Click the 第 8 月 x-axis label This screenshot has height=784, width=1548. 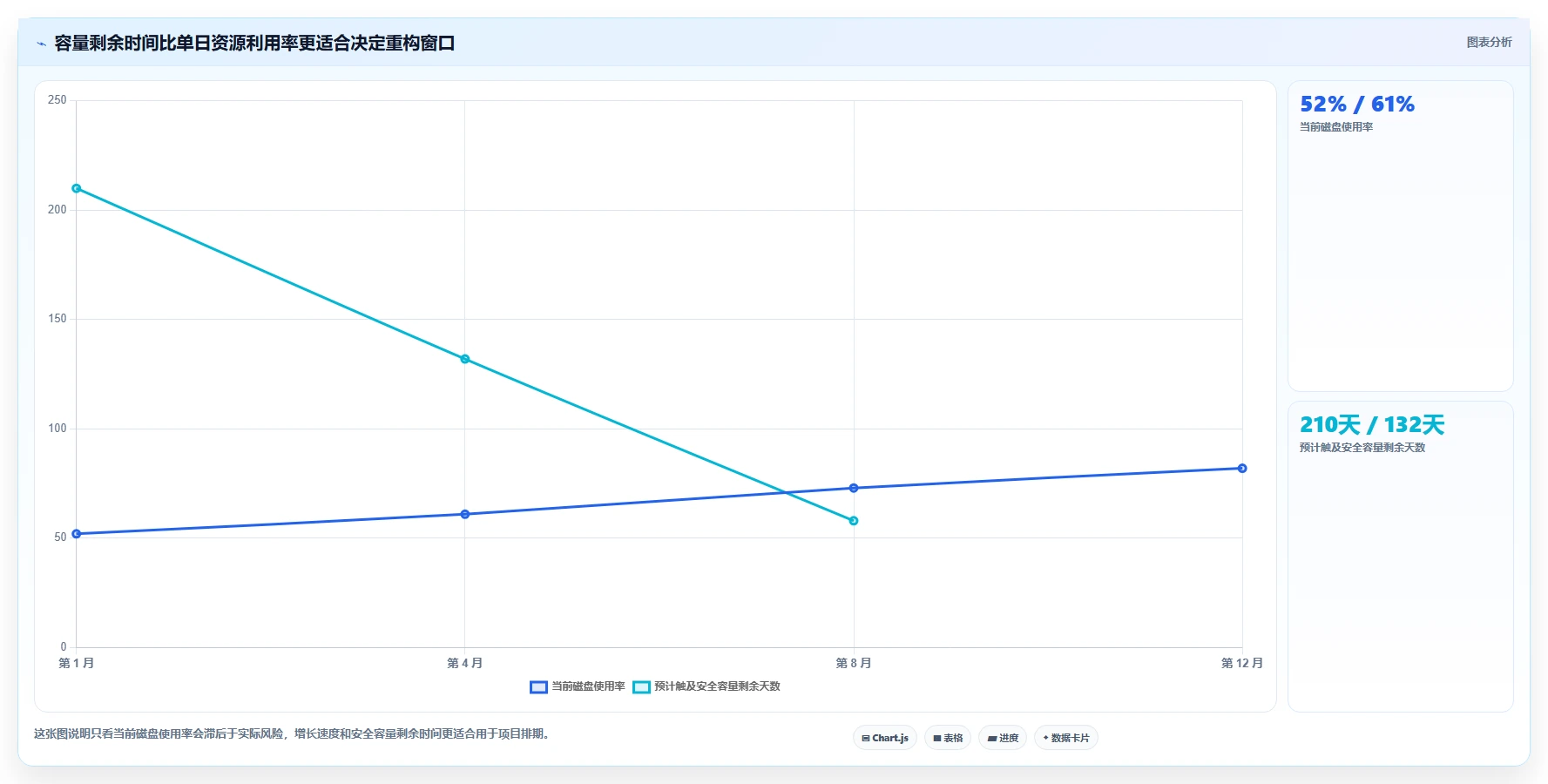coord(854,663)
